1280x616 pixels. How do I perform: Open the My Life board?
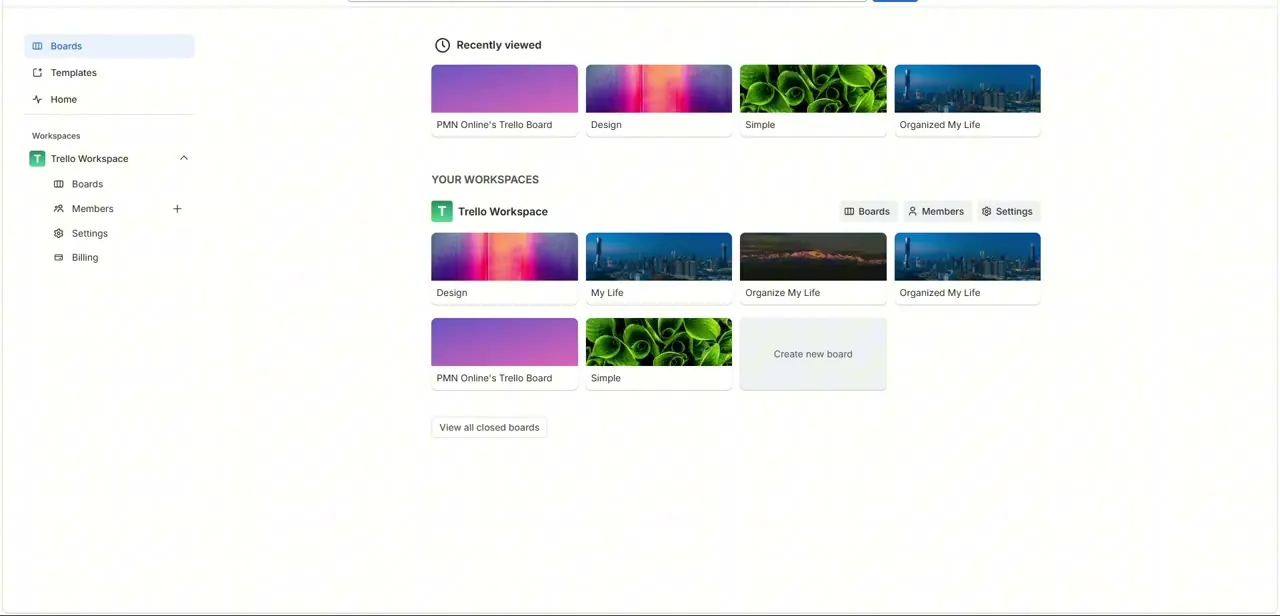coord(659,268)
